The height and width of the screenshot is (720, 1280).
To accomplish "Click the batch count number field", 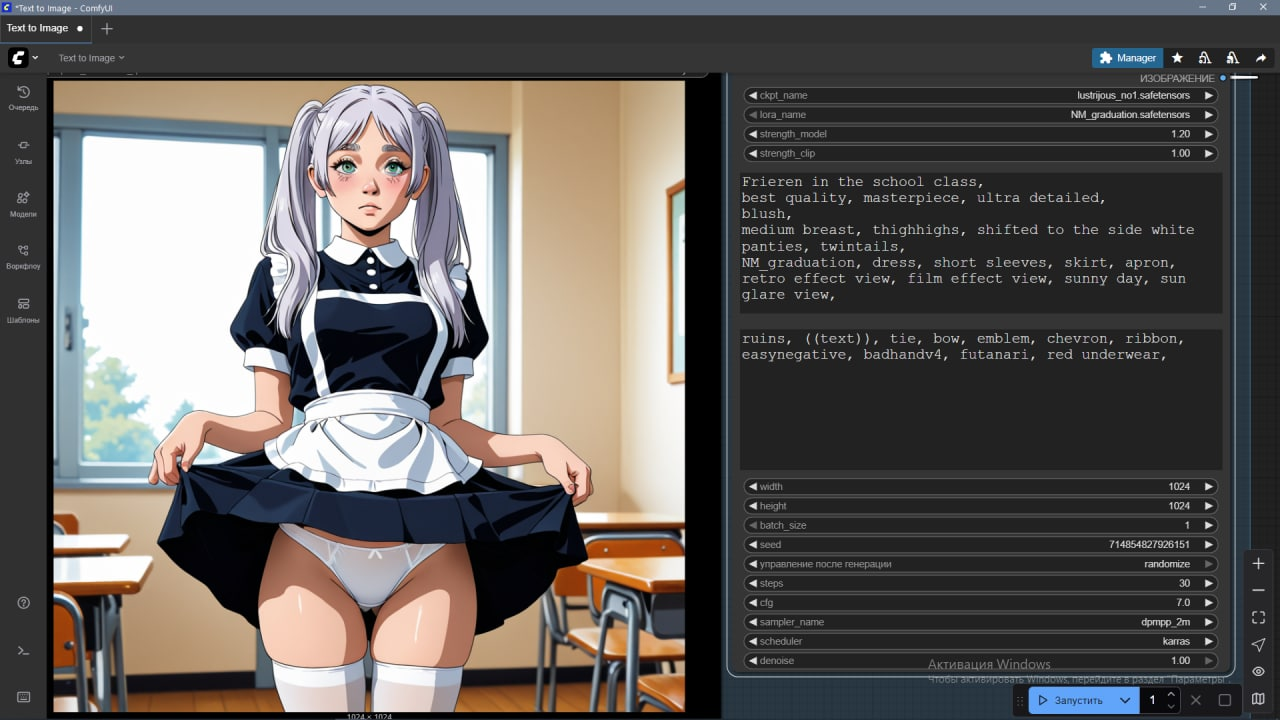I will 1152,700.
